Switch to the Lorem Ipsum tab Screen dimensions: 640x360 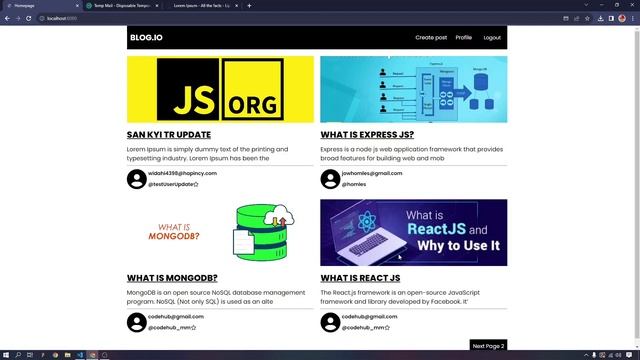pyautogui.click(x=202, y=6)
